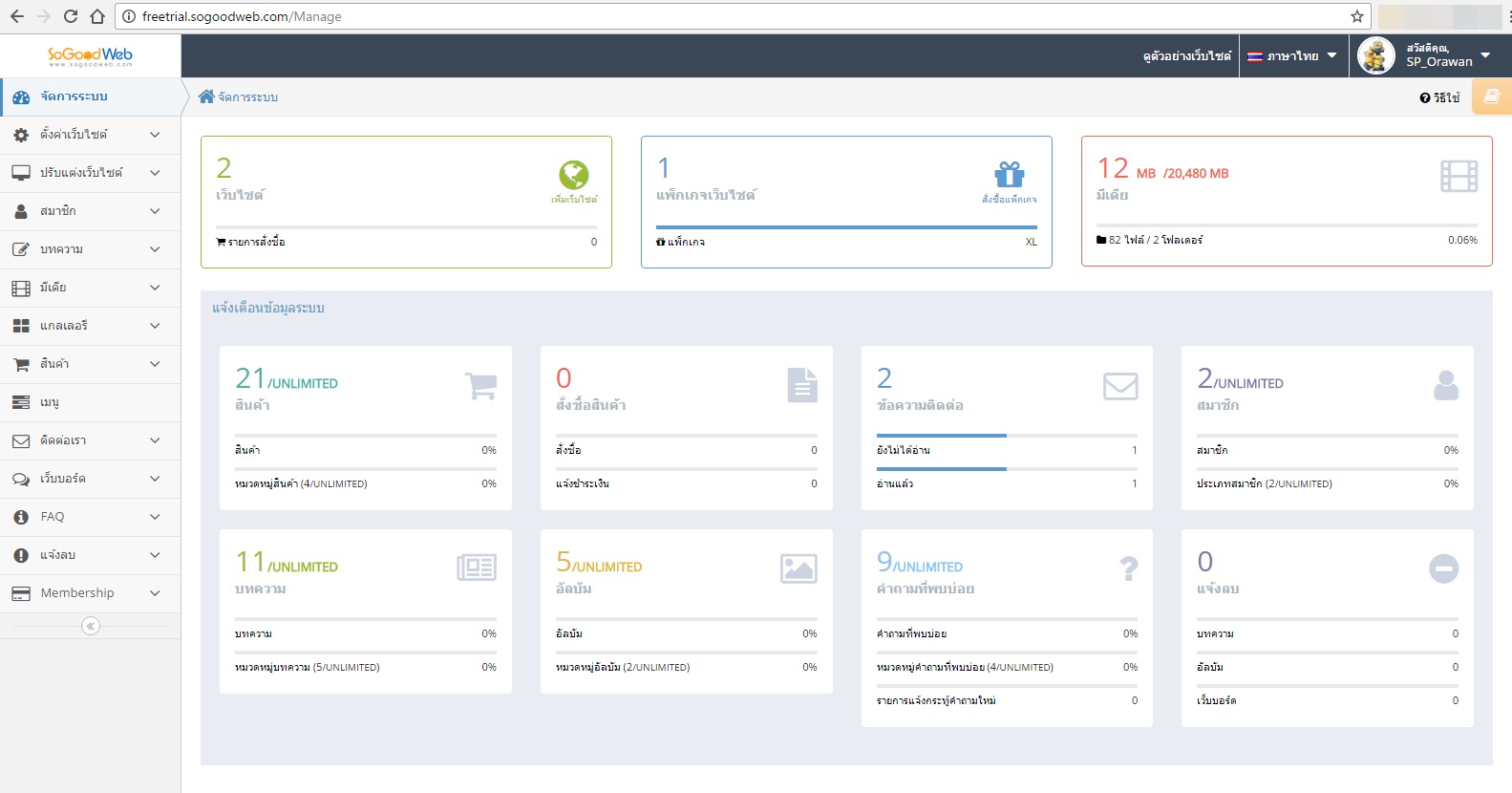Viewport: 1512px width, 793px height.
Task: Select the เว็บบอร์ด sidebar item
Action: [91, 479]
